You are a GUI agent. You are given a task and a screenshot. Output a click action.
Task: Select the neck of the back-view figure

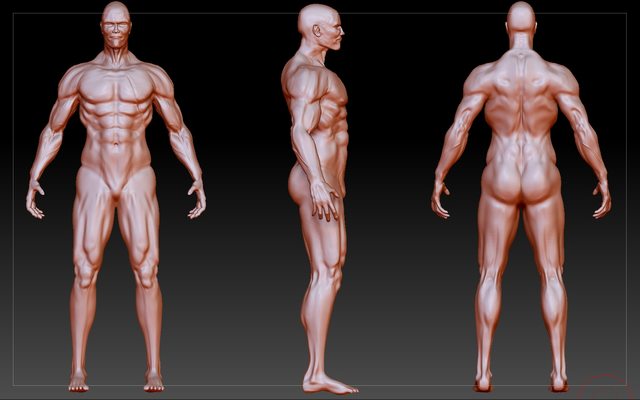(x=520, y=45)
